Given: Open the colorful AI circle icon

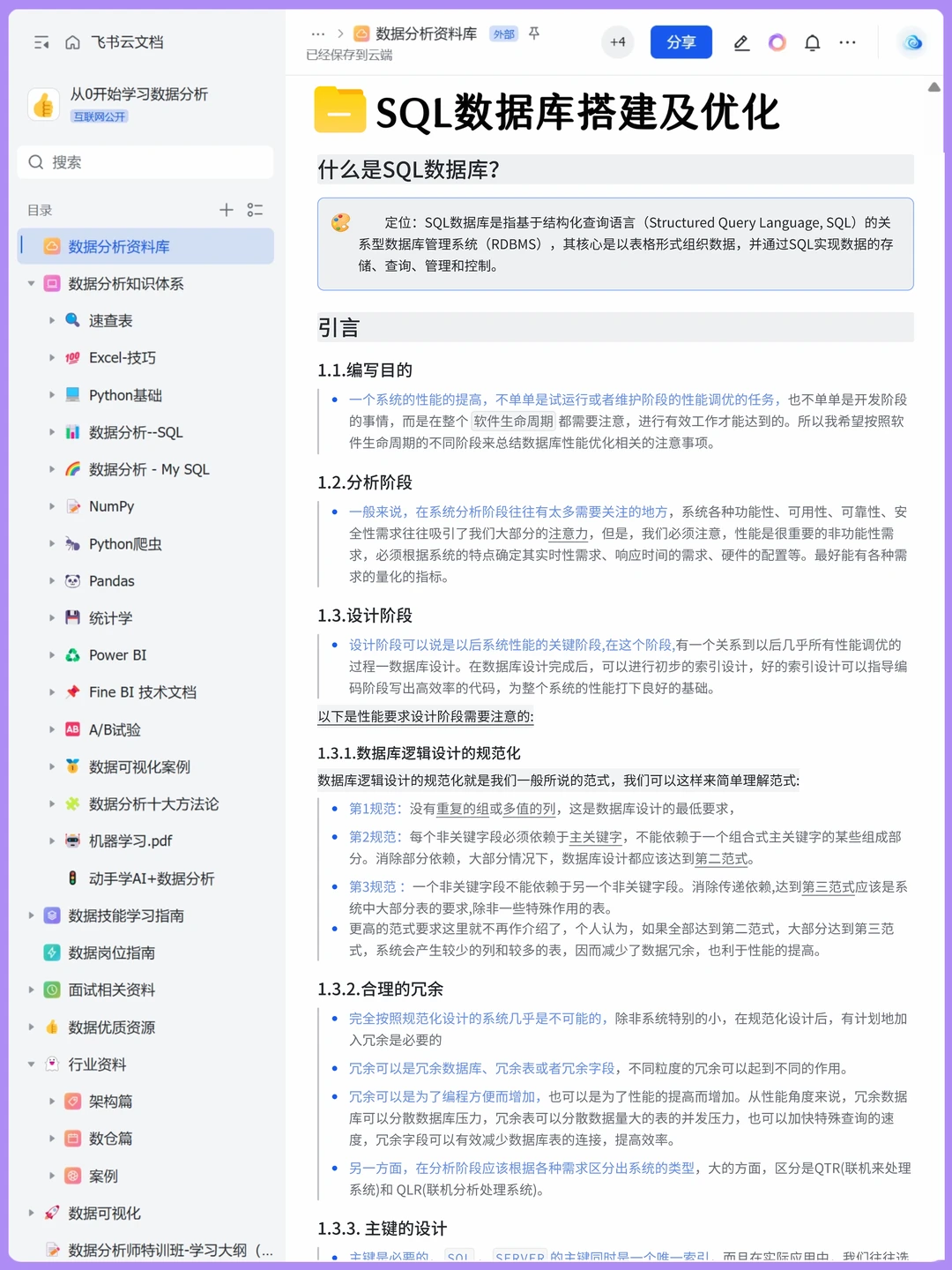Looking at the screenshot, I should coord(776,41).
